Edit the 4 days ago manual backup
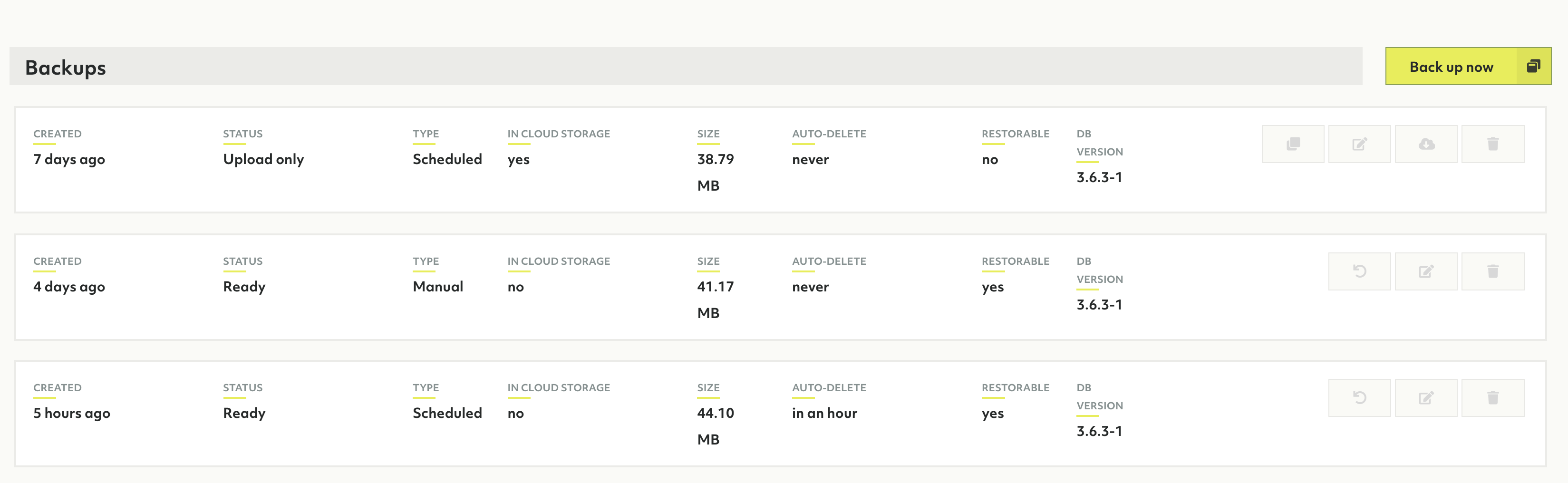Viewport: 1568px width, 483px height. pos(1425,271)
